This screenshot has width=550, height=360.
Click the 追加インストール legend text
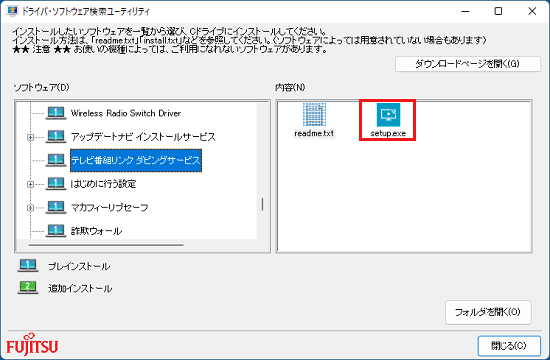(x=80, y=288)
